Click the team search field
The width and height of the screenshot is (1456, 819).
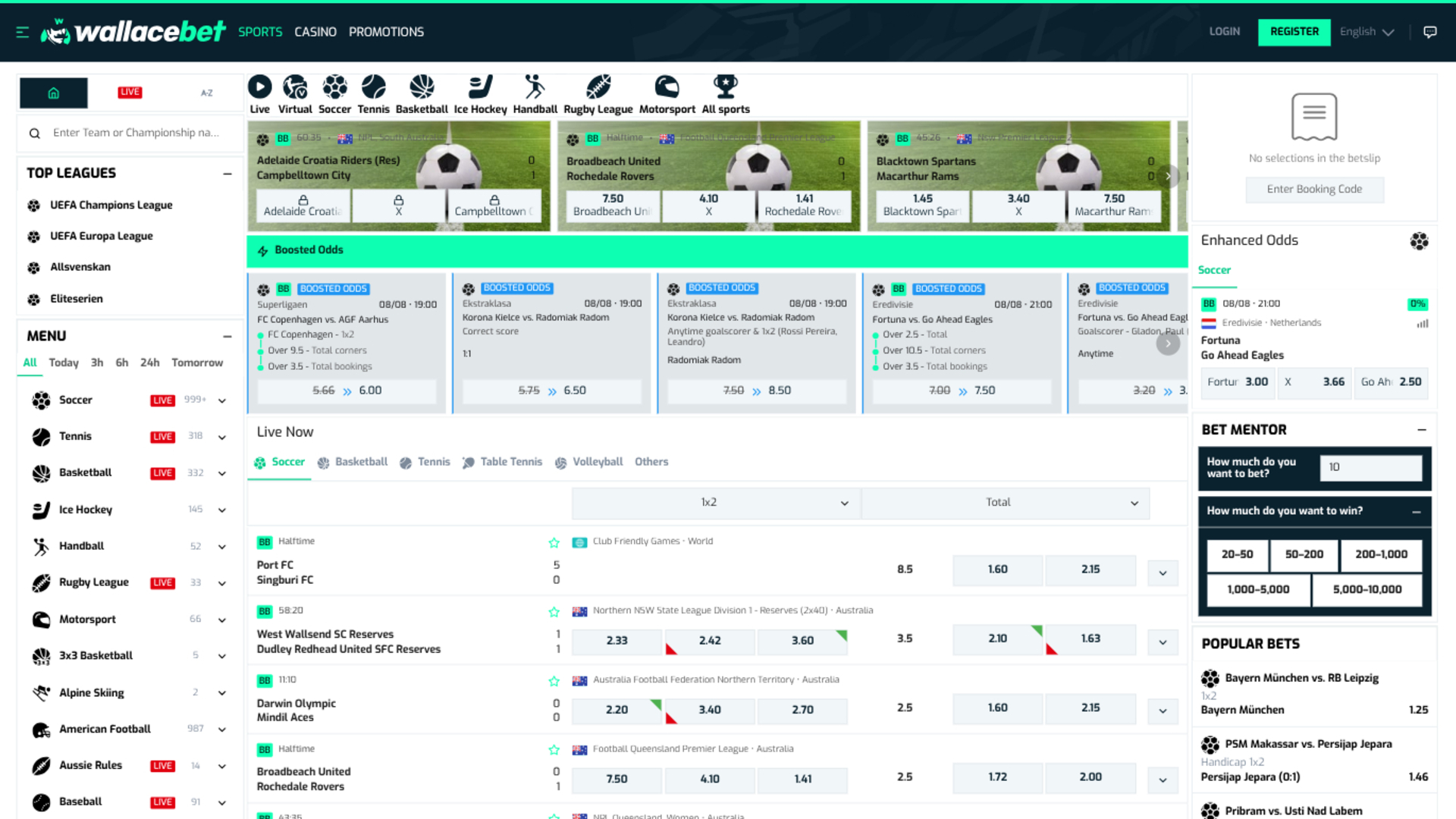point(129,133)
